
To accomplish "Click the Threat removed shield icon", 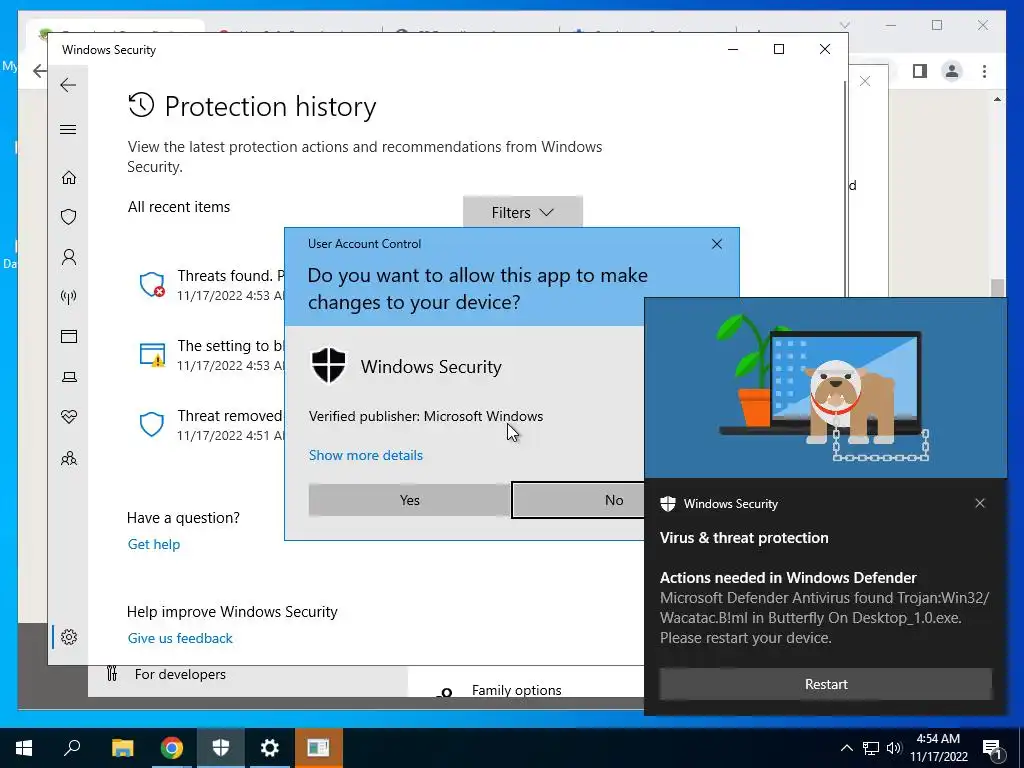I will 152,424.
